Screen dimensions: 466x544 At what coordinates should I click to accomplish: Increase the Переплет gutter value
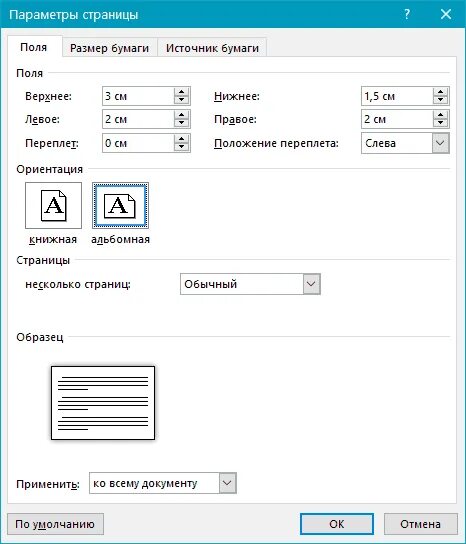click(181, 139)
